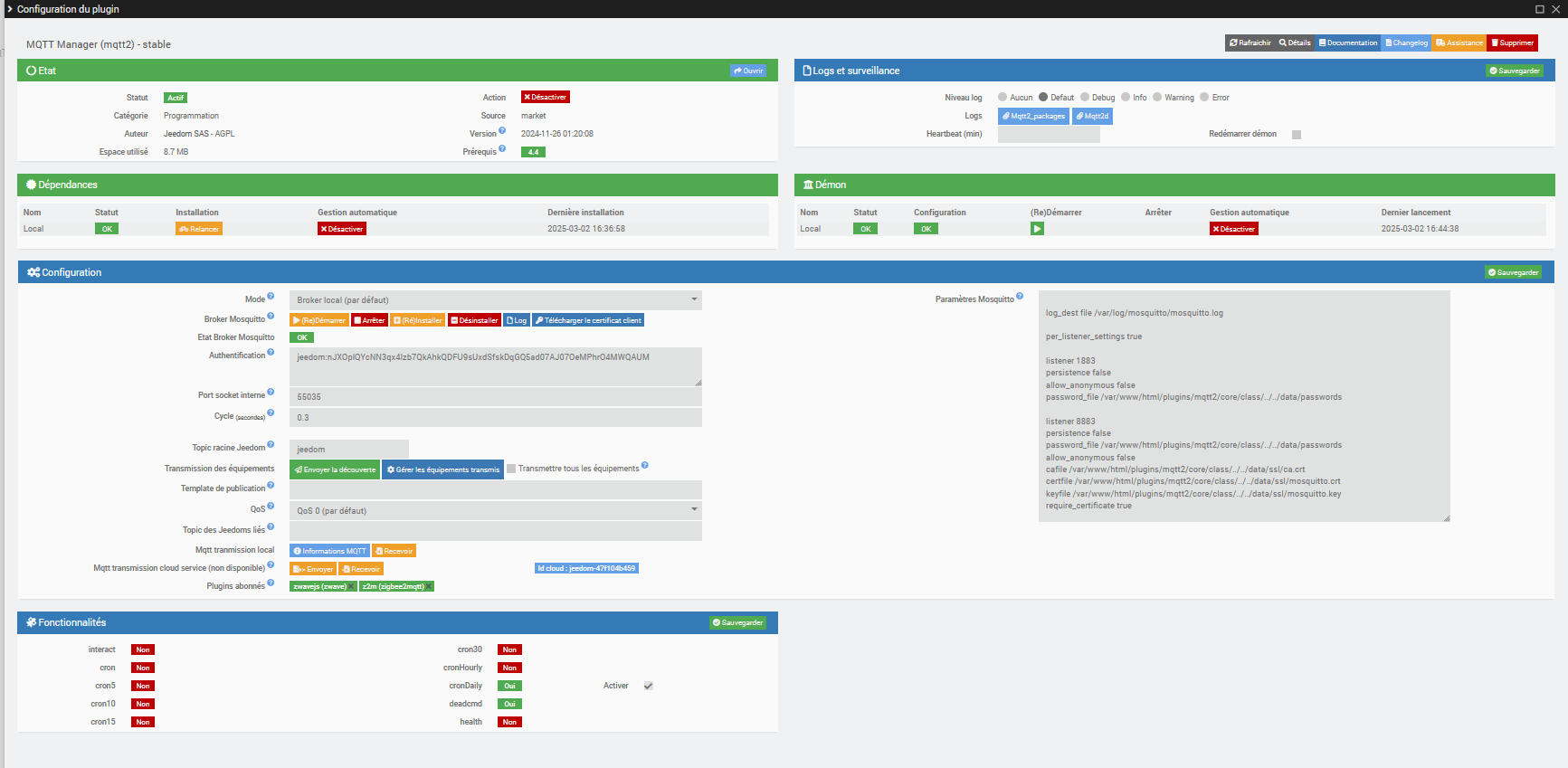The width and height of the screenshot is (1568, 768).
Task: Click help icon beside QoS label
Action: coord(271,507)
